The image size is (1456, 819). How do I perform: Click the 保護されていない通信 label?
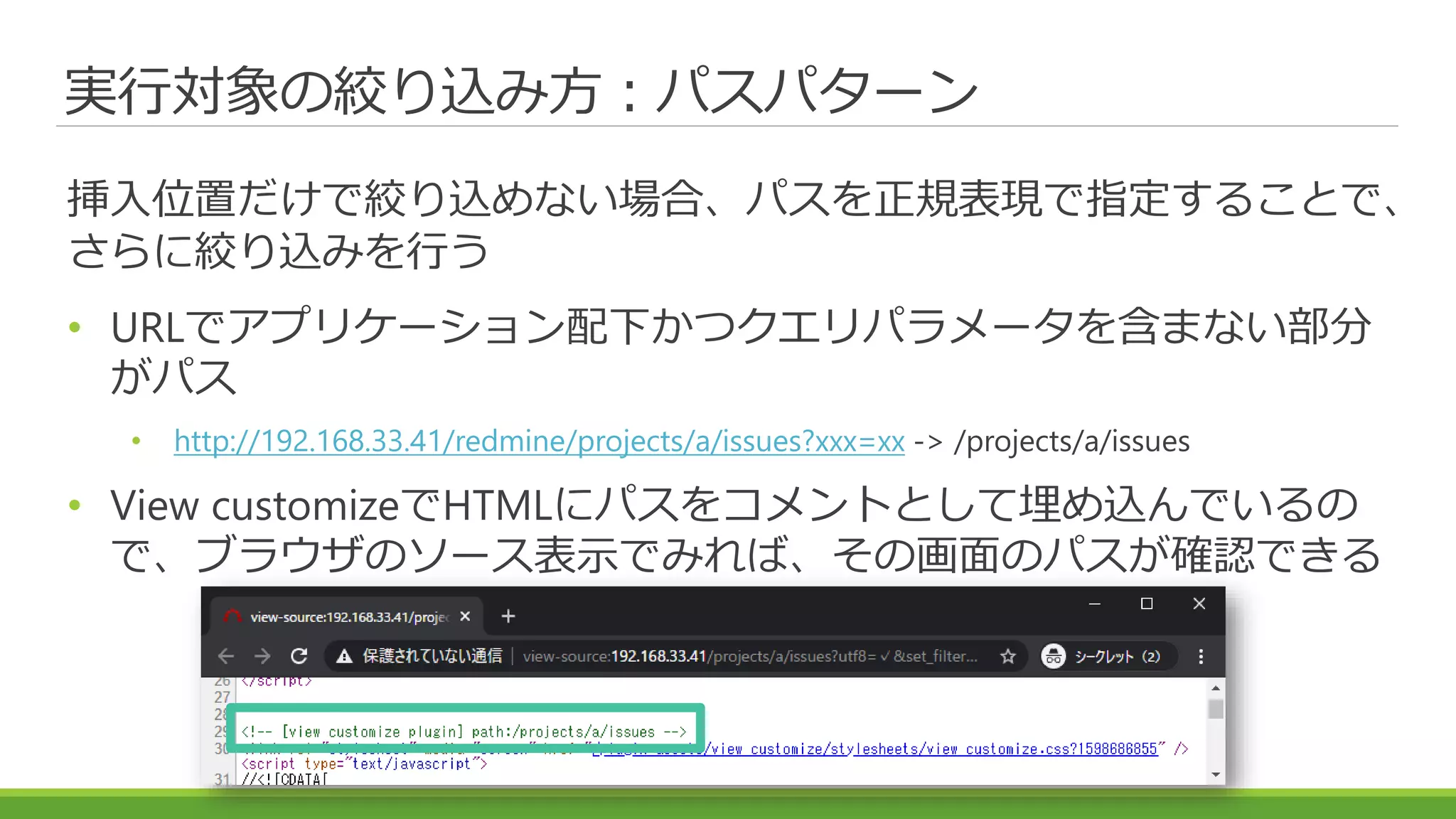coord(432,656)
